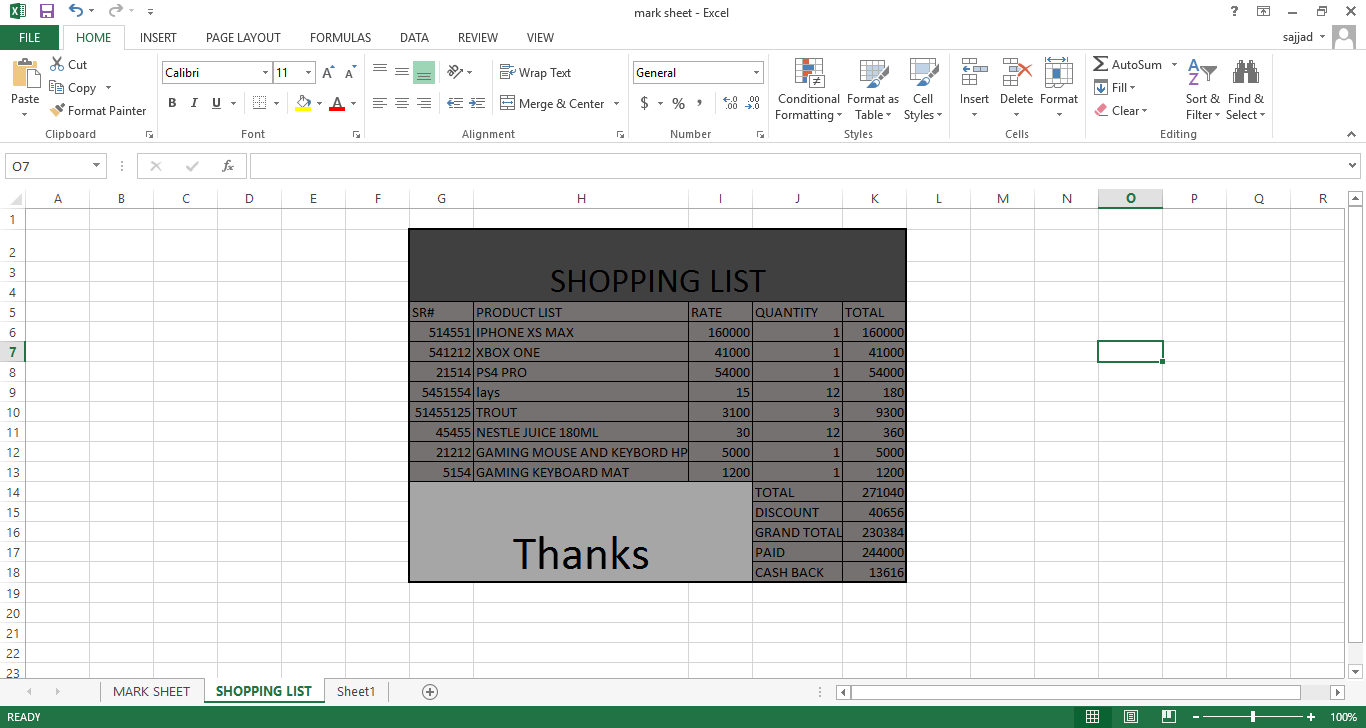Click the zoom slider handle
The width and height of the screenshot is (1366, 728).
pos(1253,717)
